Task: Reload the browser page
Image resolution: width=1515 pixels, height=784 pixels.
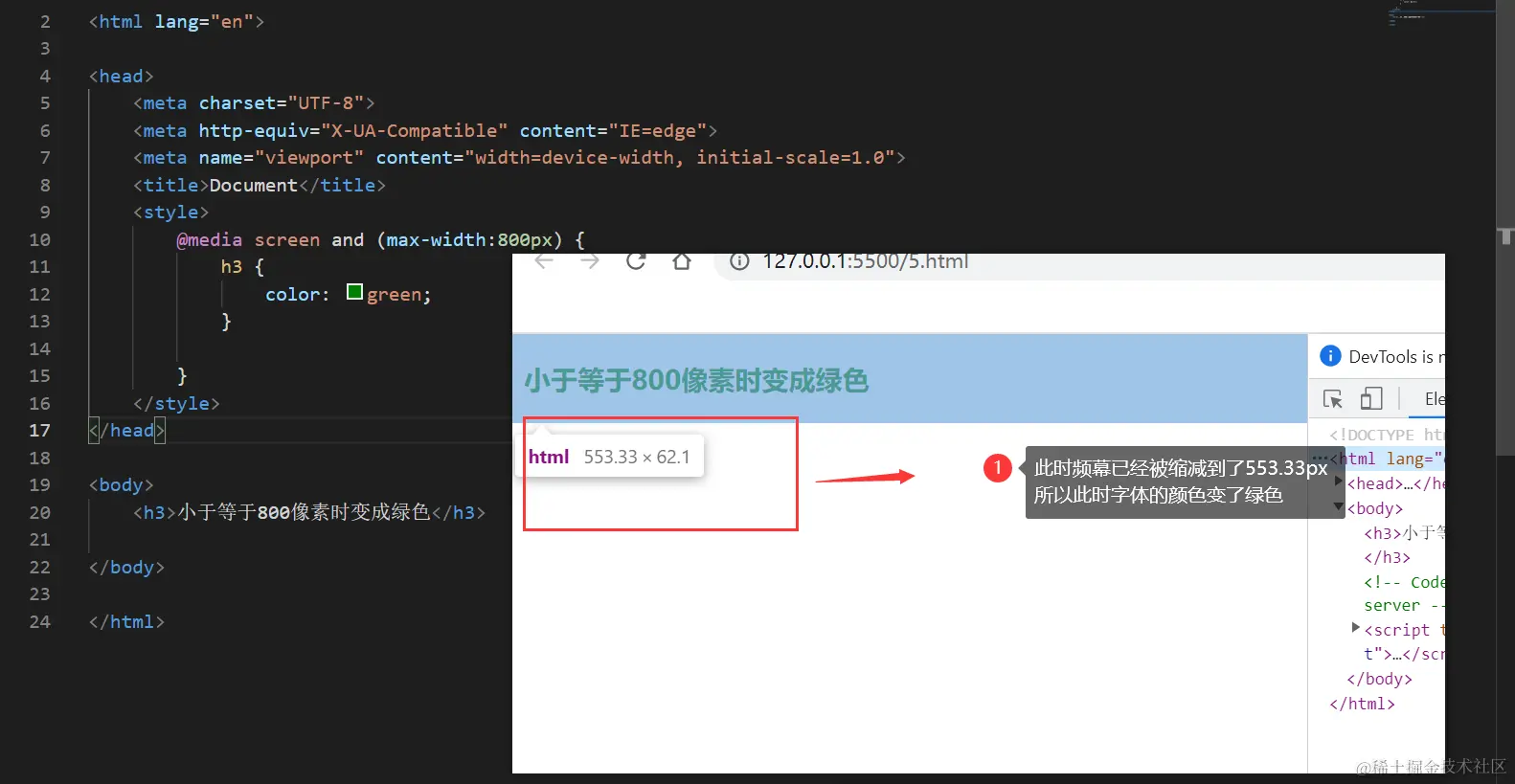Action: (x=636, y=260)
